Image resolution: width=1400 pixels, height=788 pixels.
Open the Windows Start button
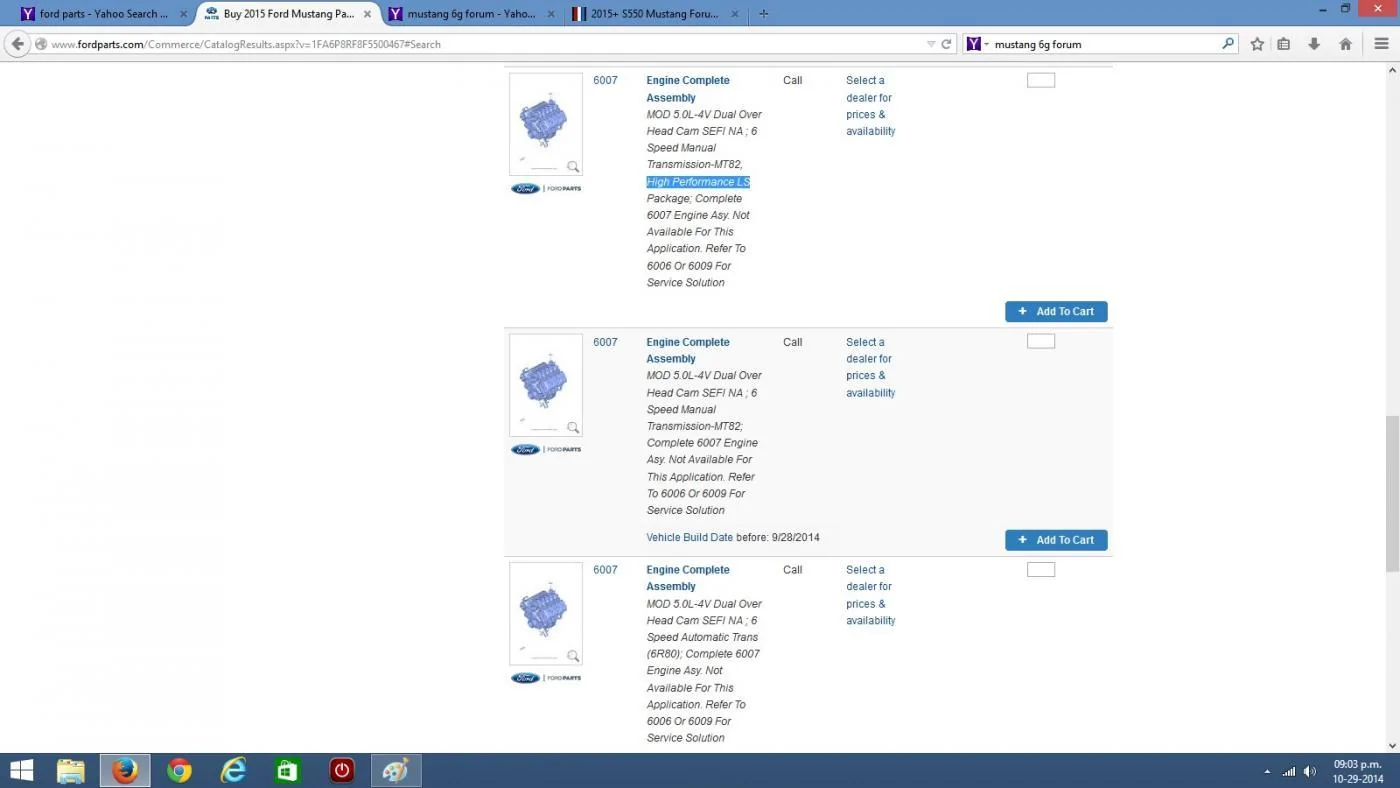point(21,770)
